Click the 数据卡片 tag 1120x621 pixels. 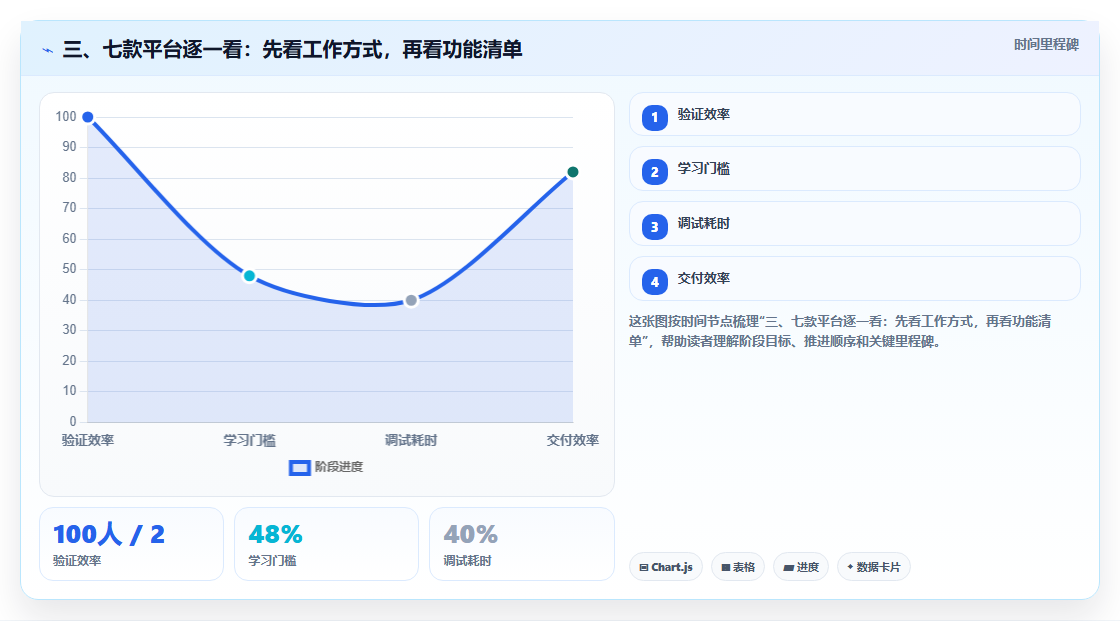[874, 567]
